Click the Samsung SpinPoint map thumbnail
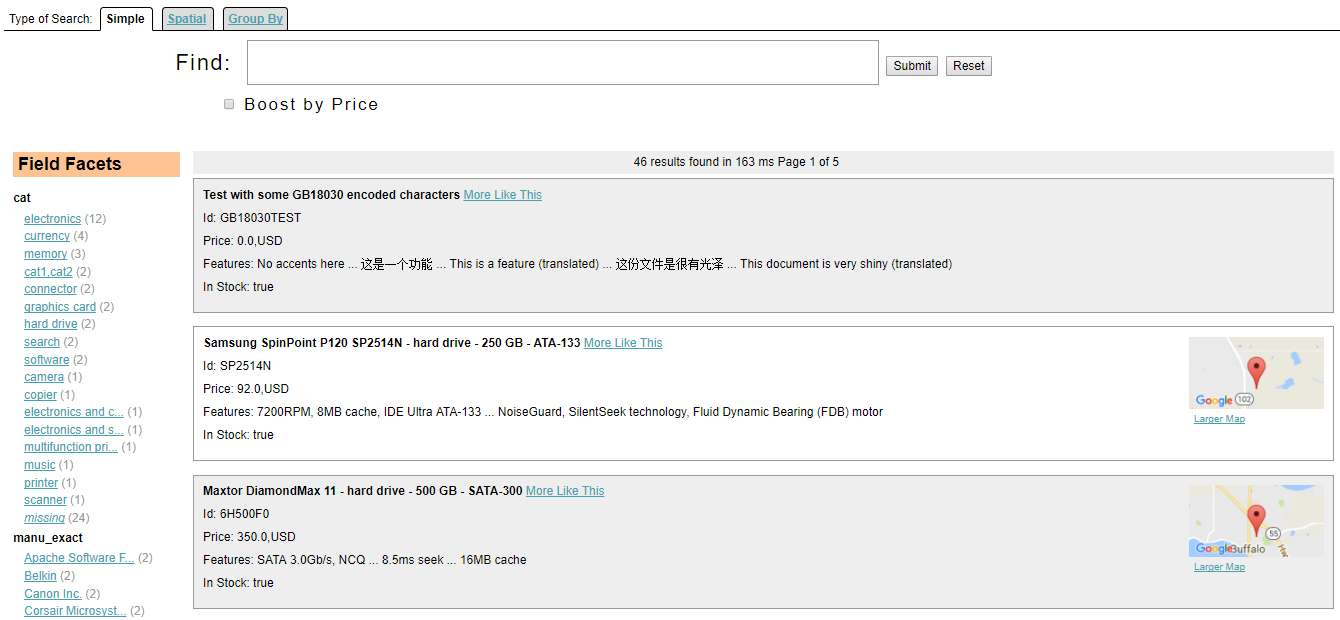Viewport: 1340px width, 620px height. coord(1256,373)
